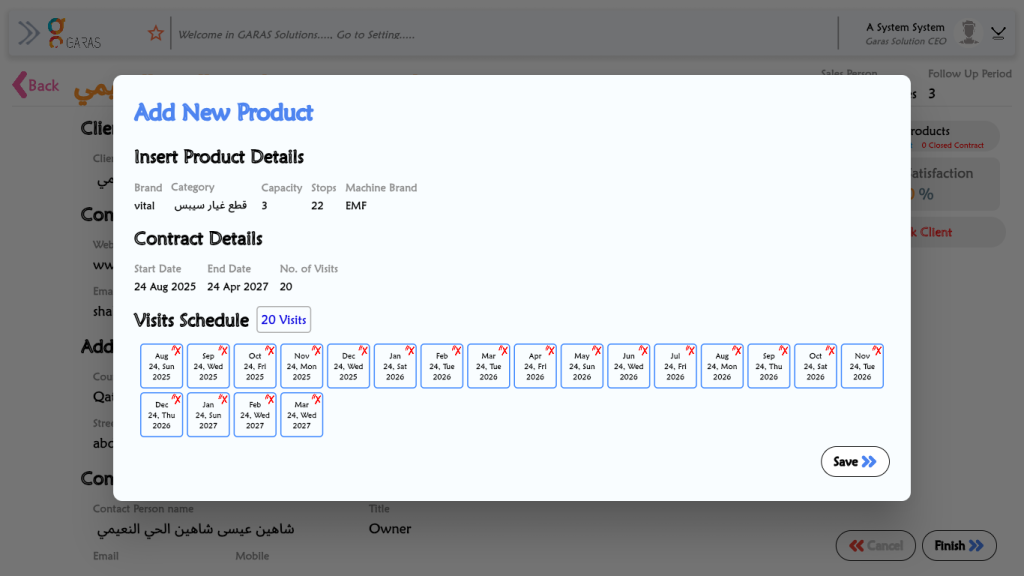Go back using the Back link
This screenshot has width=1024, height=576.
click(36, 86)
